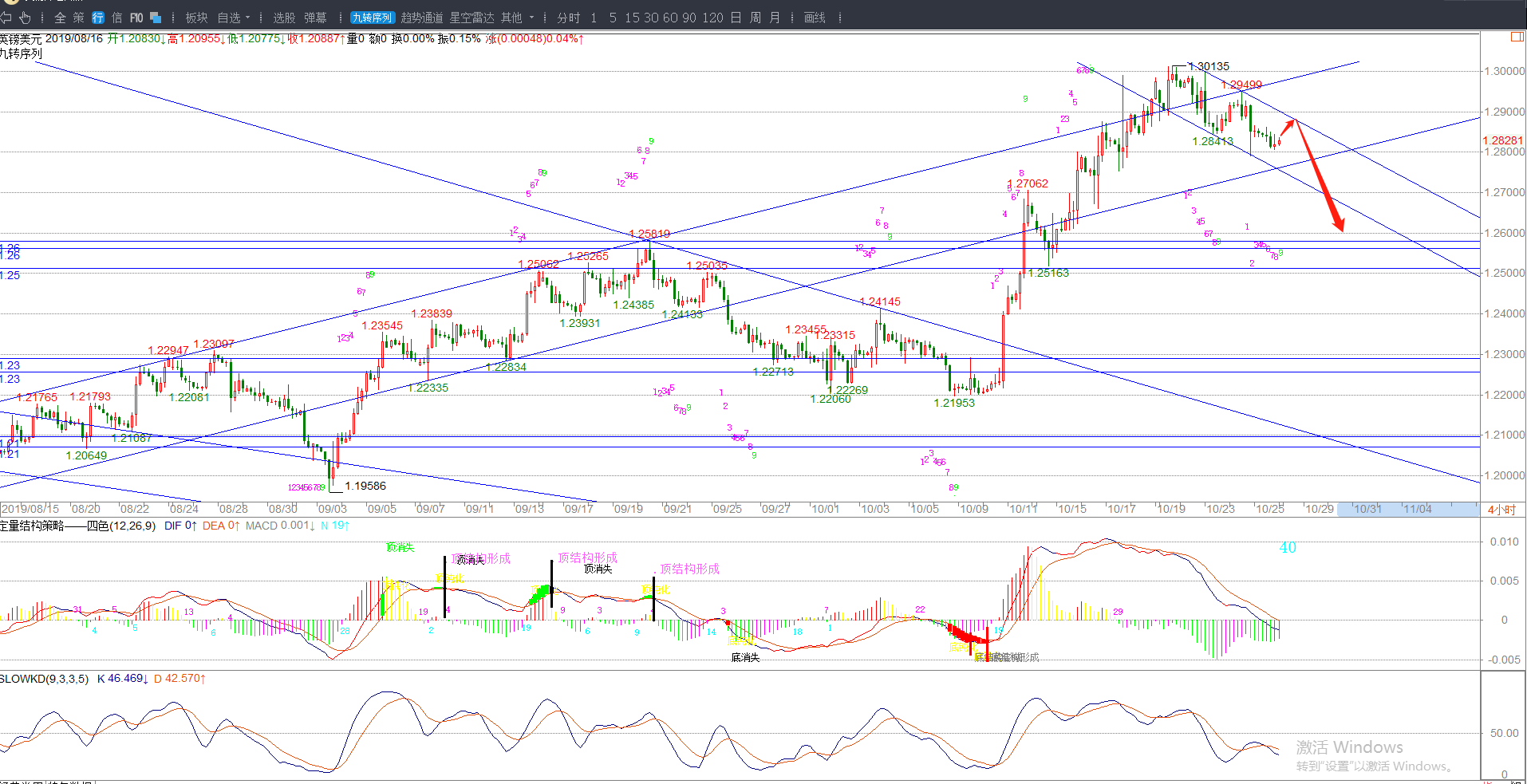The height and width of the screenshot is (784, 1527).
Task: Click the 1.28413 price label
Action: click(x=1213, y=141)
